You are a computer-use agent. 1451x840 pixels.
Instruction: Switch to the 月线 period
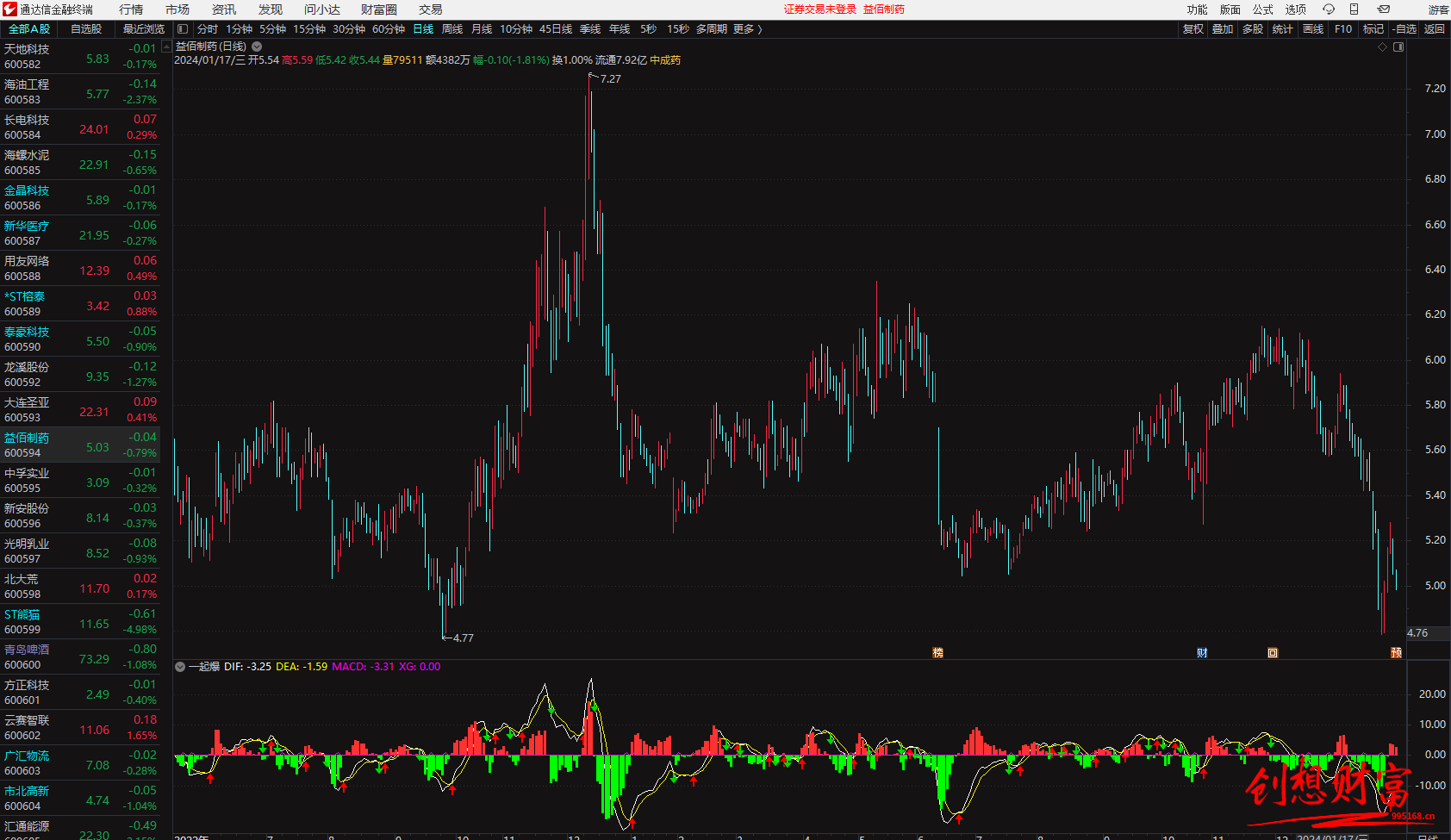(x=482, y=29)
